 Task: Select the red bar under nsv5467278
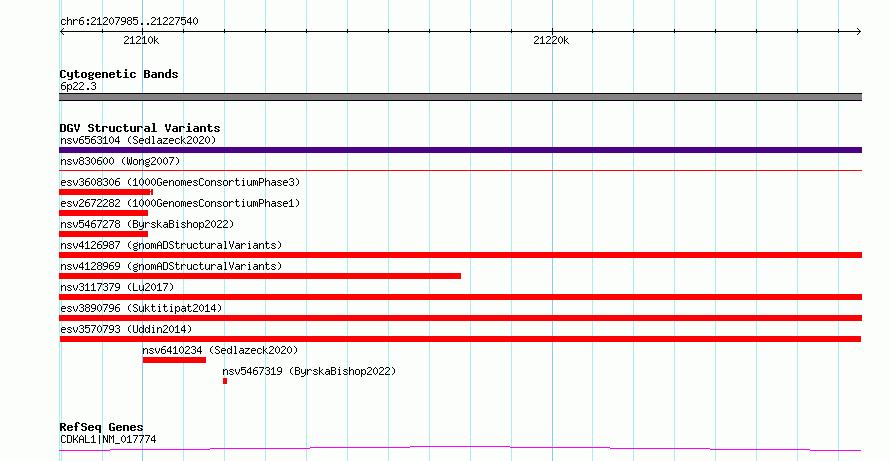tap(103, 234)
